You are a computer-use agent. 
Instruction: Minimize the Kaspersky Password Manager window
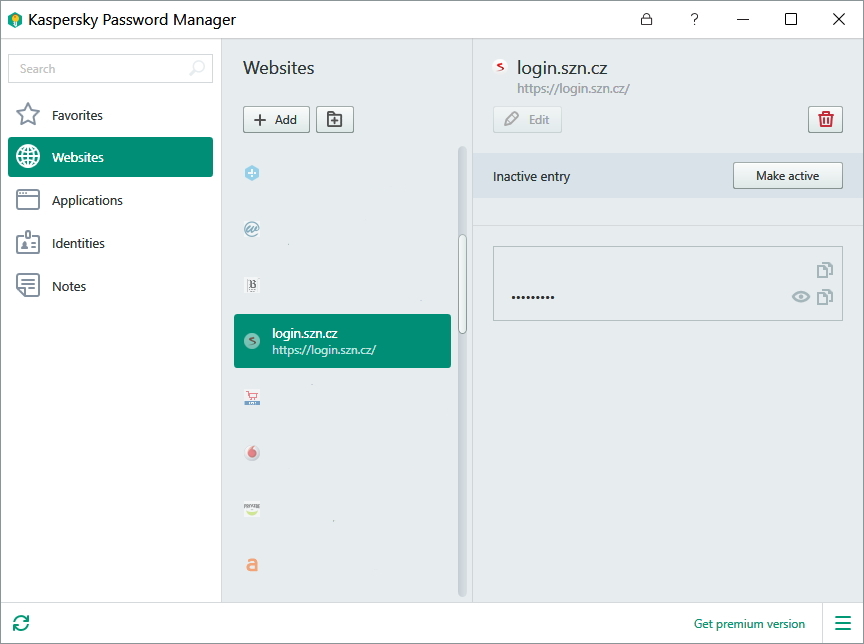(x=743, y=19)
